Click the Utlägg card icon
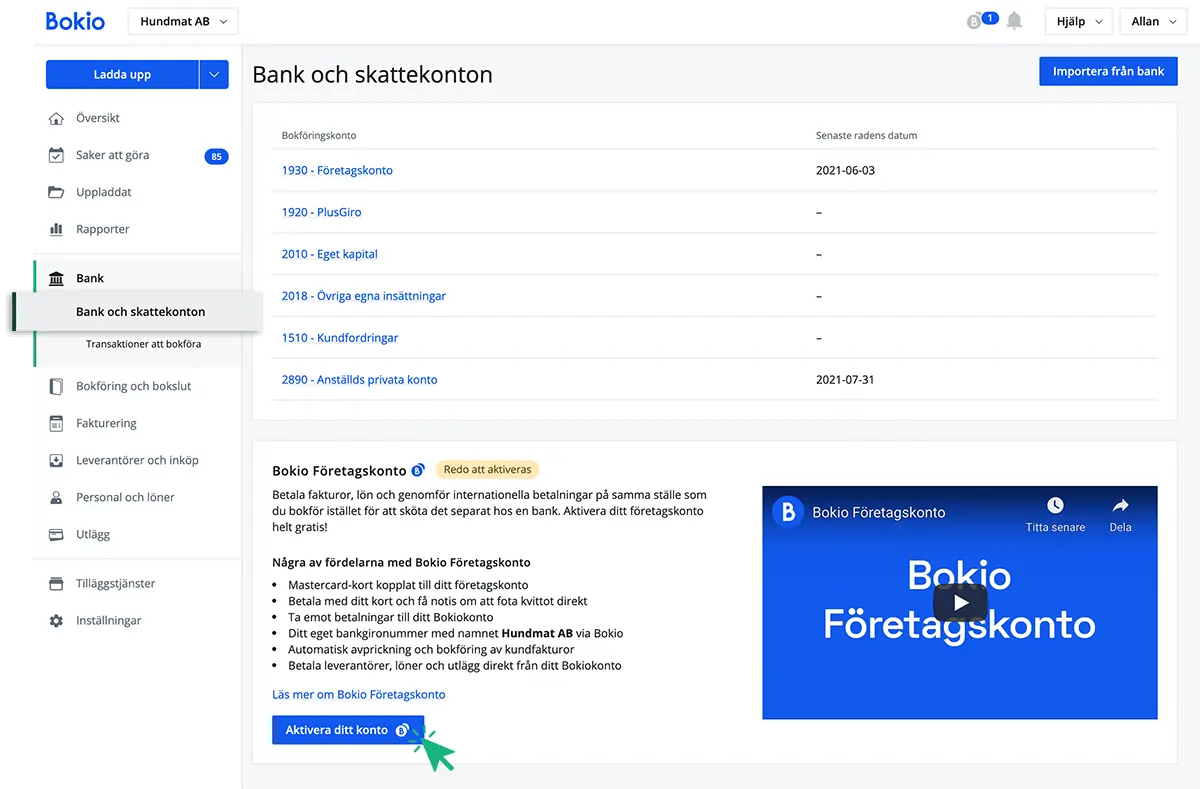This screenshot has width=1200, height=789. [56, 534]
